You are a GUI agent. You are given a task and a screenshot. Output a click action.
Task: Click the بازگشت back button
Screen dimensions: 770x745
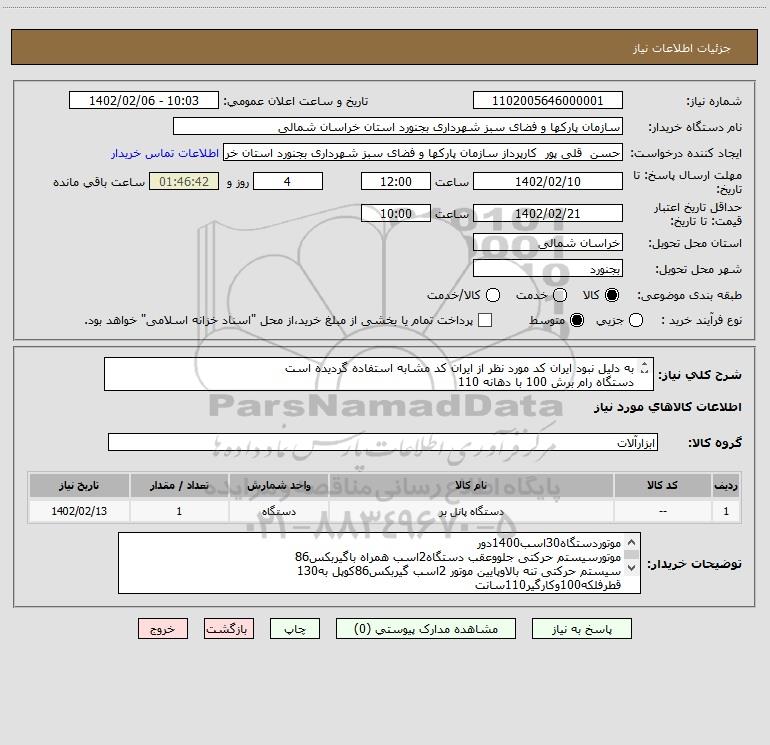click(229, 629)
